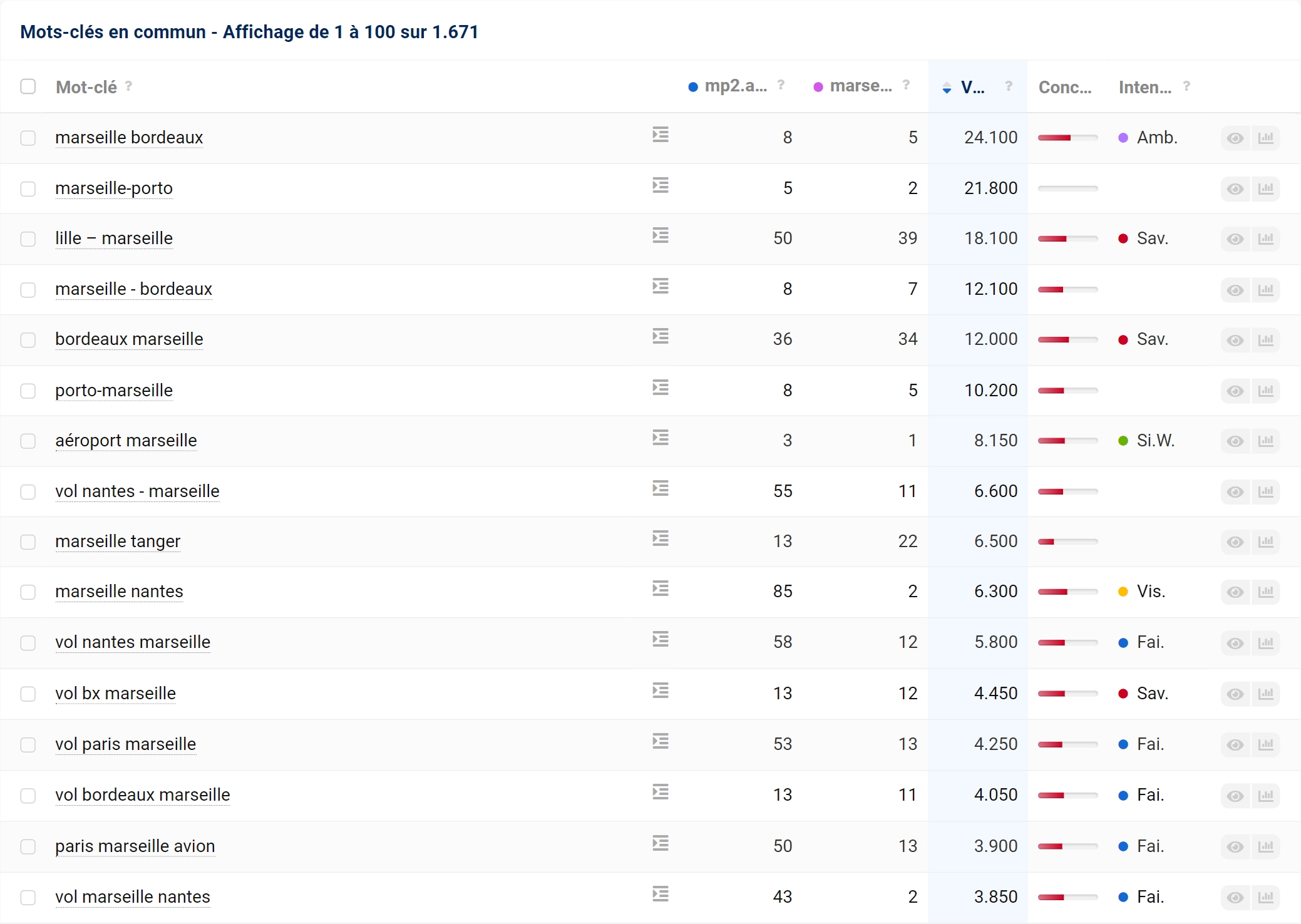
Task: Show chart for marseille-porto row
Action: (x=1265, y=188)
